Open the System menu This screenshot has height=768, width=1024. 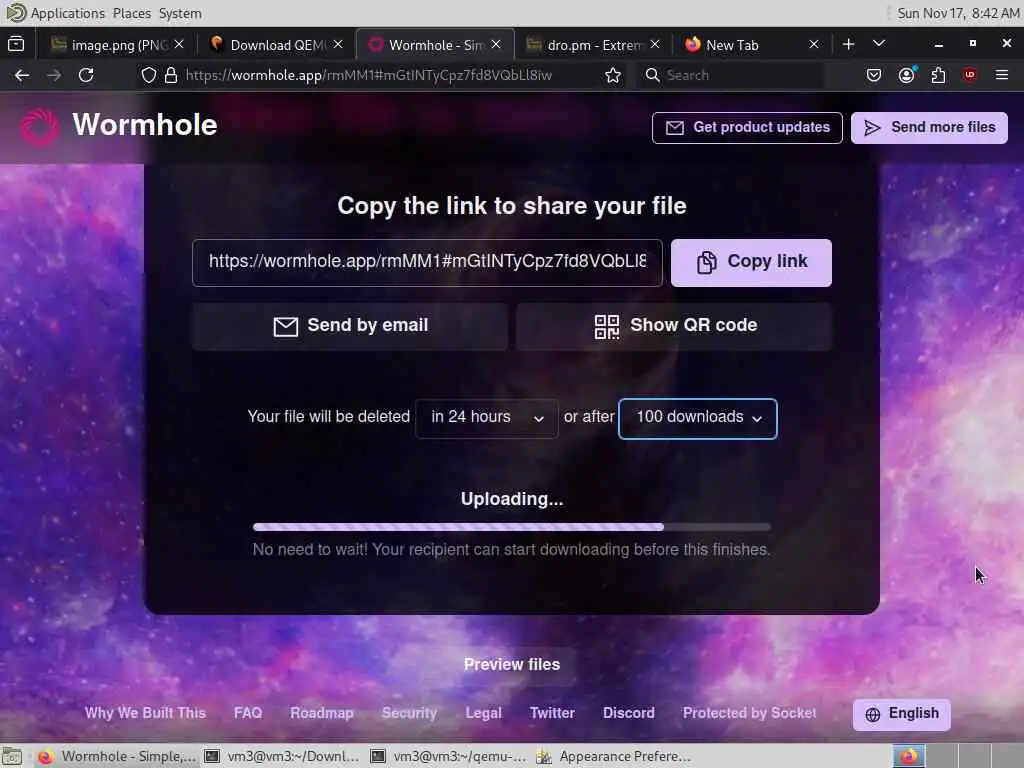point(180,13)
